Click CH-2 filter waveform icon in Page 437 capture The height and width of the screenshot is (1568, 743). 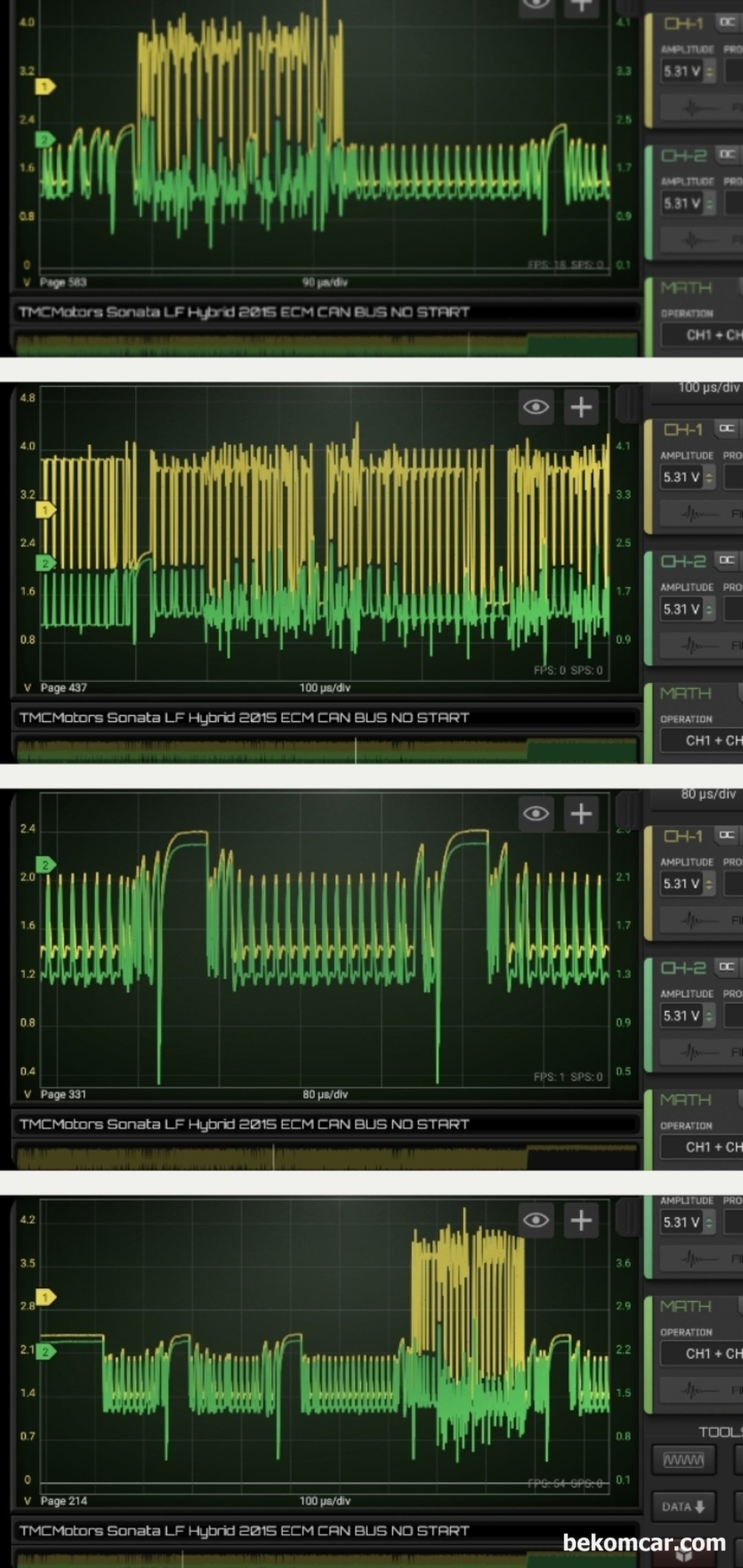tap(691, 645)
